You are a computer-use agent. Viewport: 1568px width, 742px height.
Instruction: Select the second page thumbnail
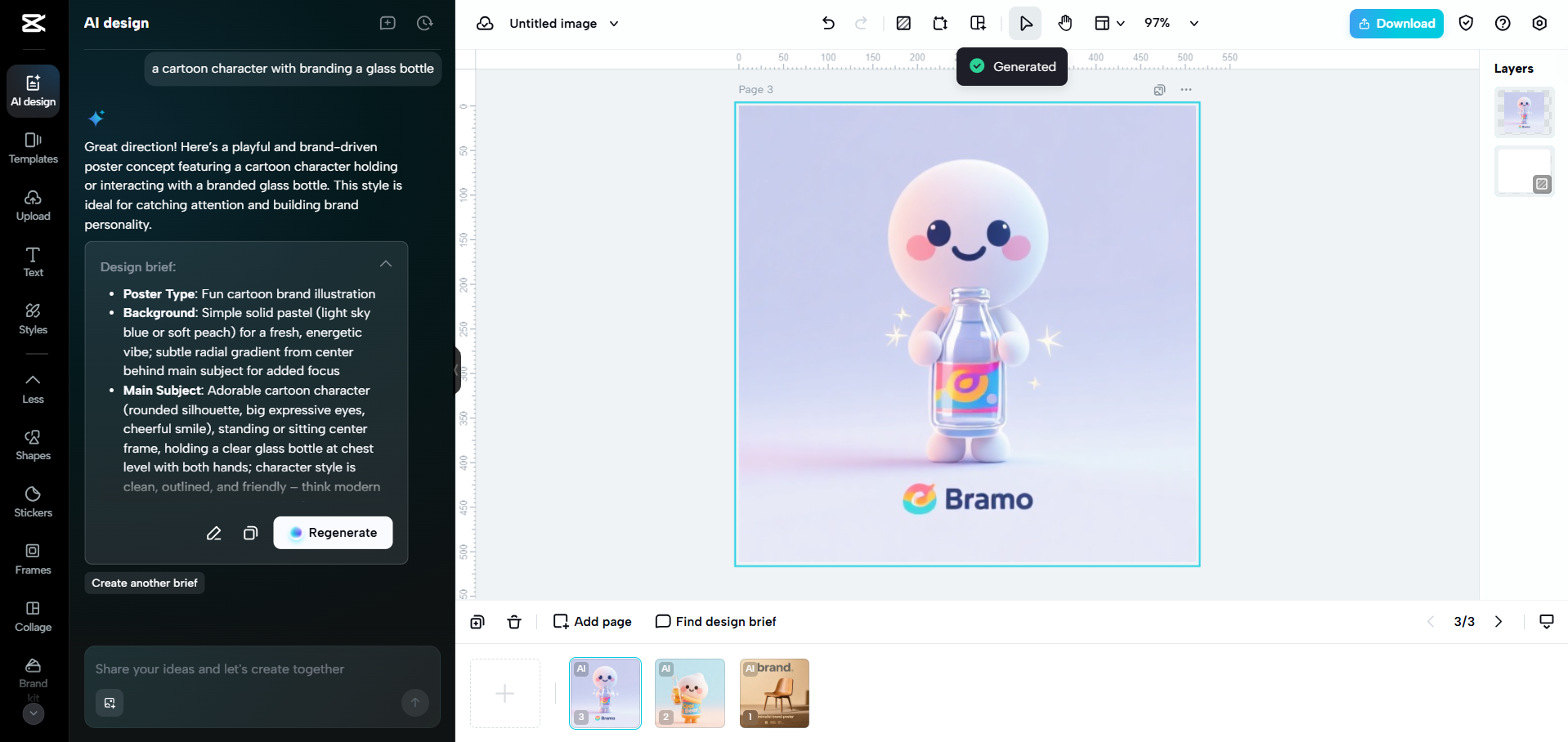[x=689, y=692]
